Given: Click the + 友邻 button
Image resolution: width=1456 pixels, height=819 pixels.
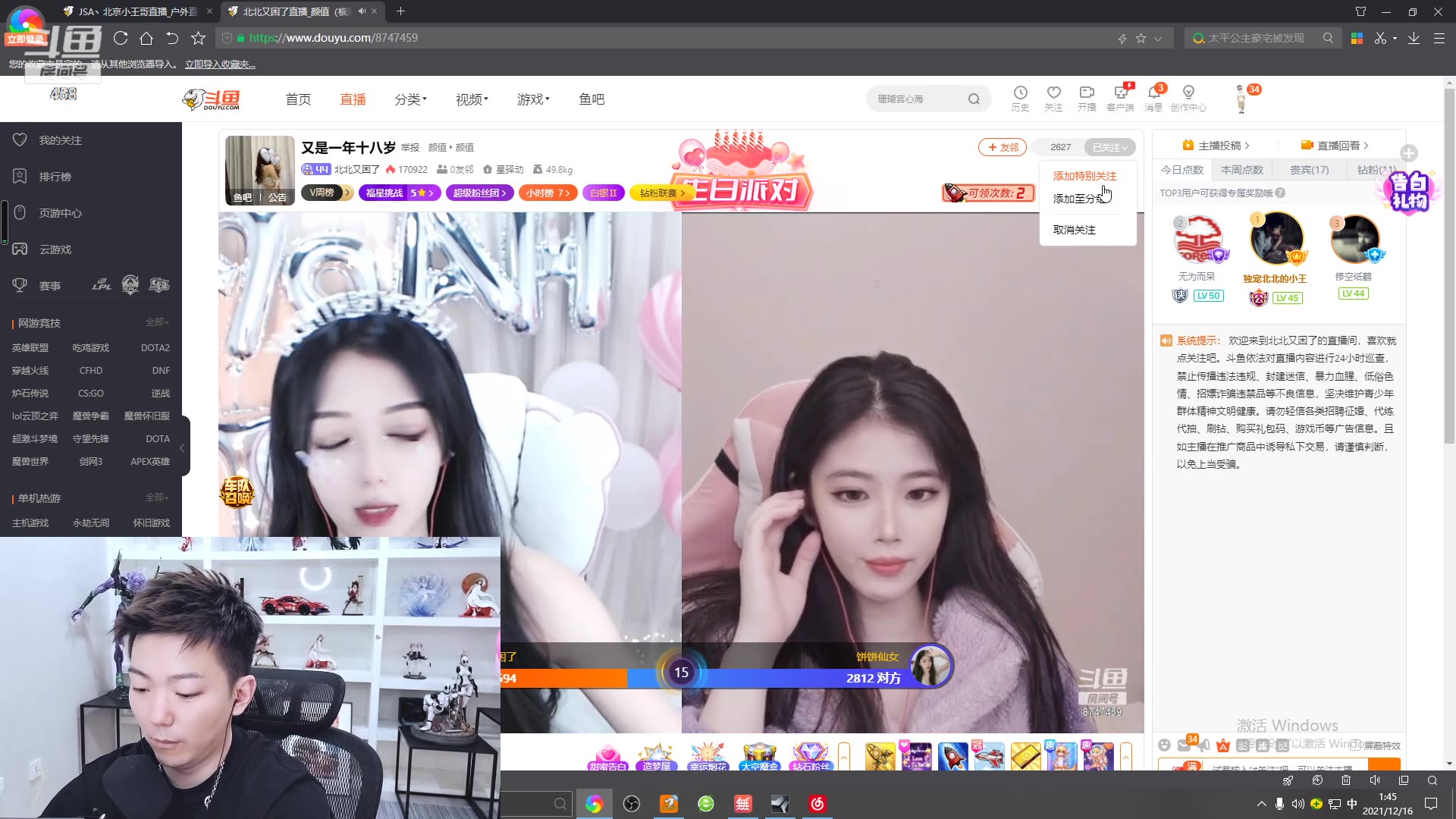Looking at the screenshot, I should 1003,147.
